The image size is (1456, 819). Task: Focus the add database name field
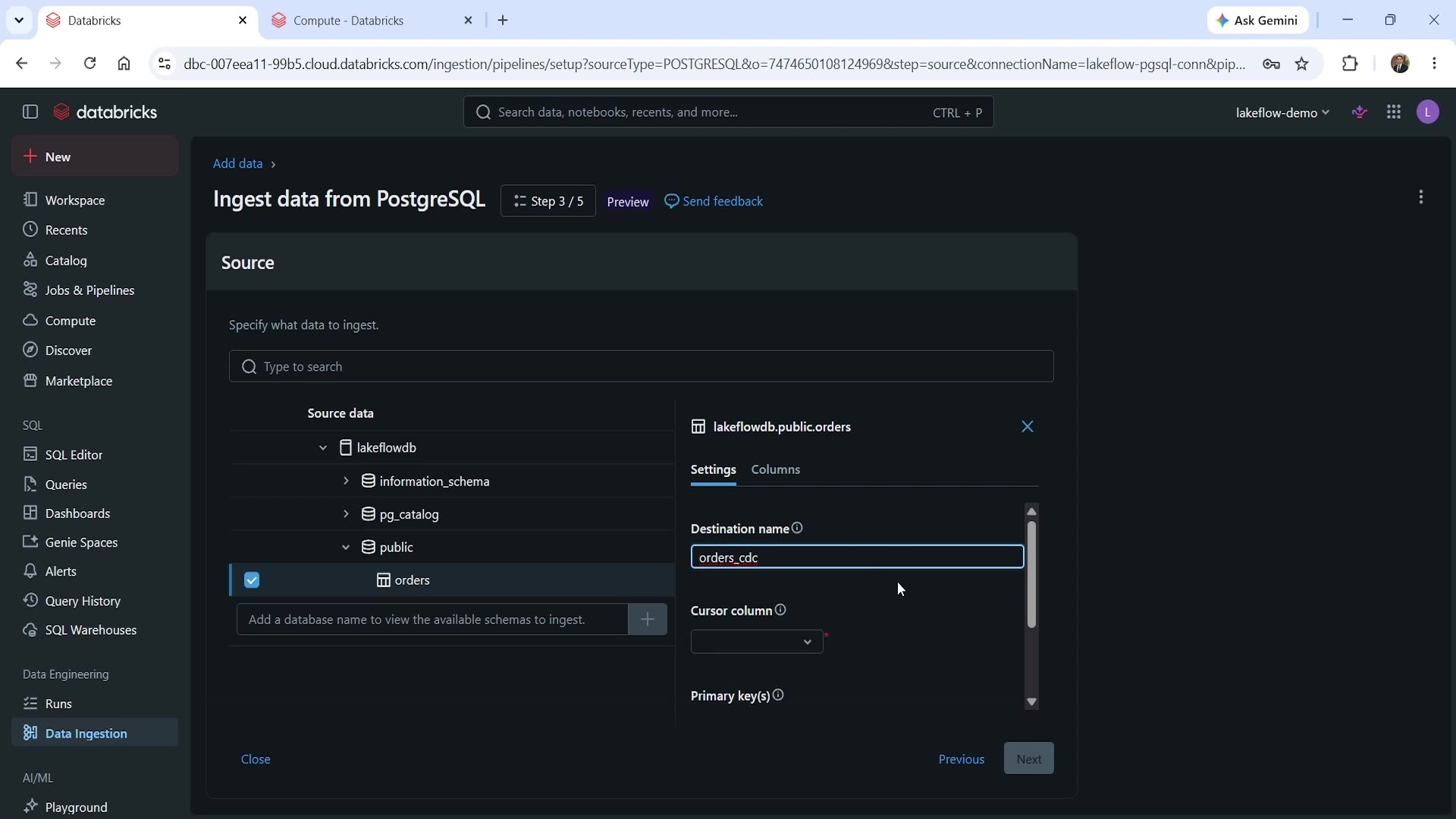tap(432, 620)
